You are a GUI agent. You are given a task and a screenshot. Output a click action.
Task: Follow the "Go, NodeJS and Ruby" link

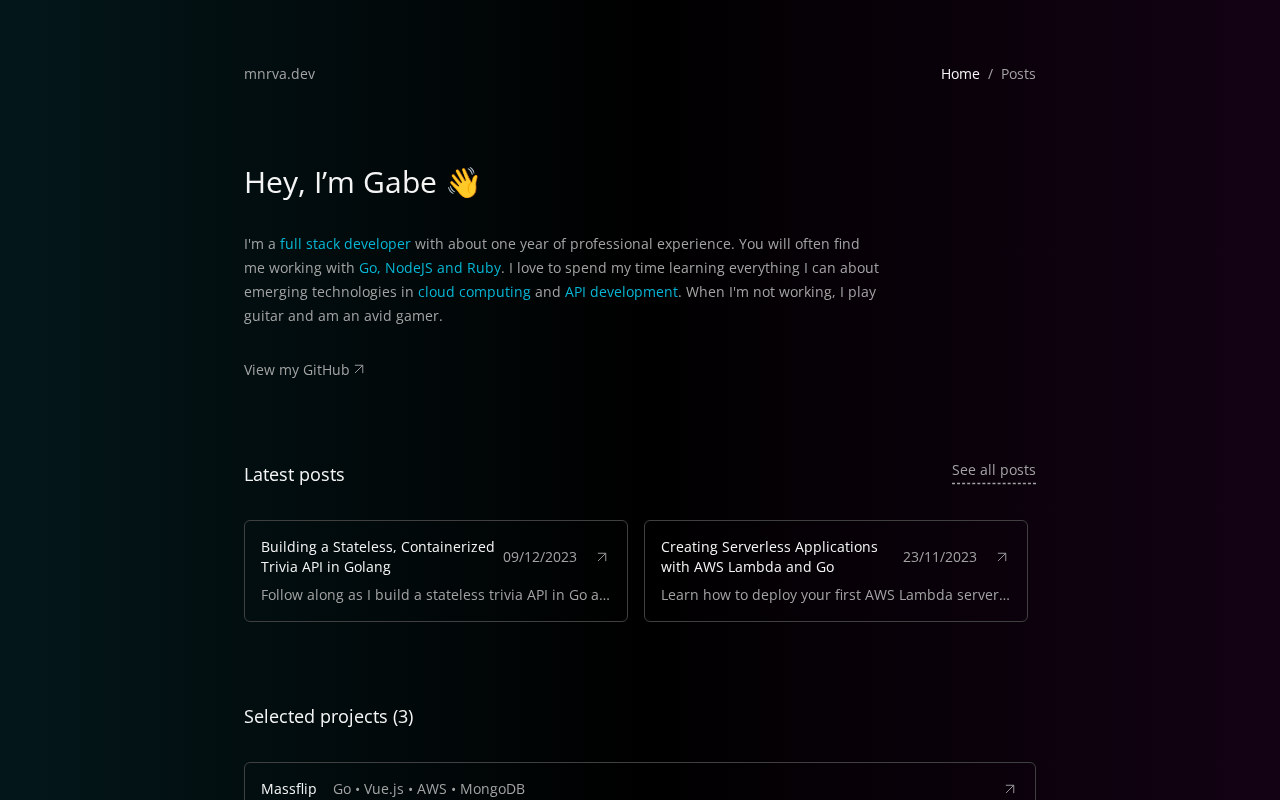tap(430, 268)
